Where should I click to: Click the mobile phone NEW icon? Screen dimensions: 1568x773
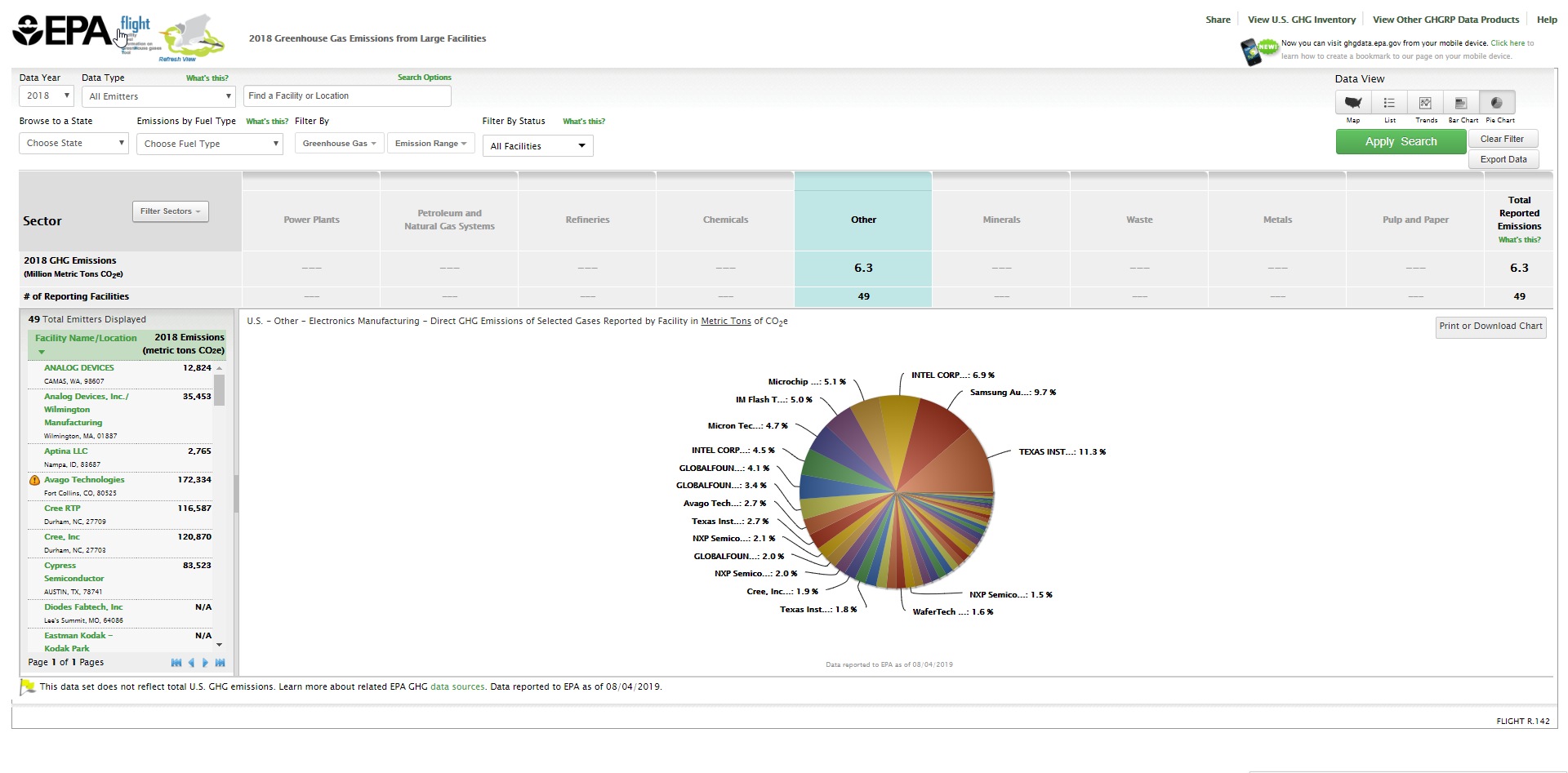pyautogui.click(x=1258, y=51)
